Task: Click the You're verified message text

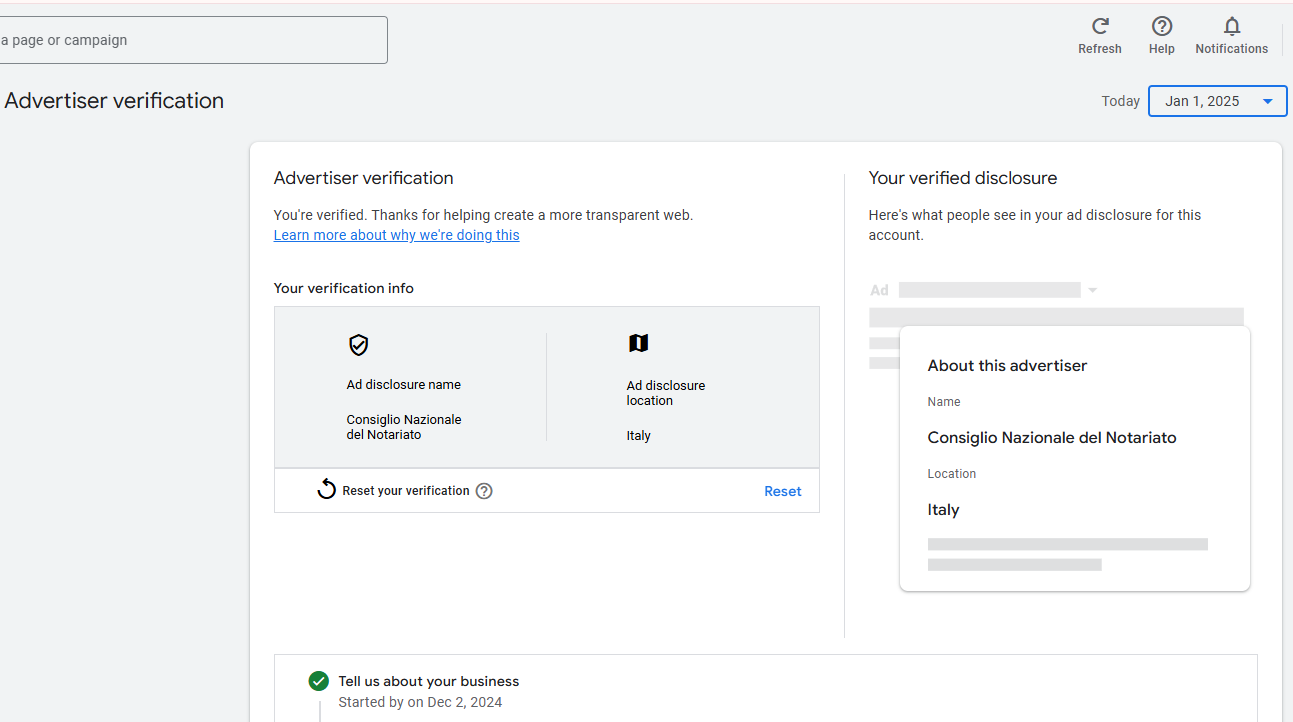Action: point(483,215)
